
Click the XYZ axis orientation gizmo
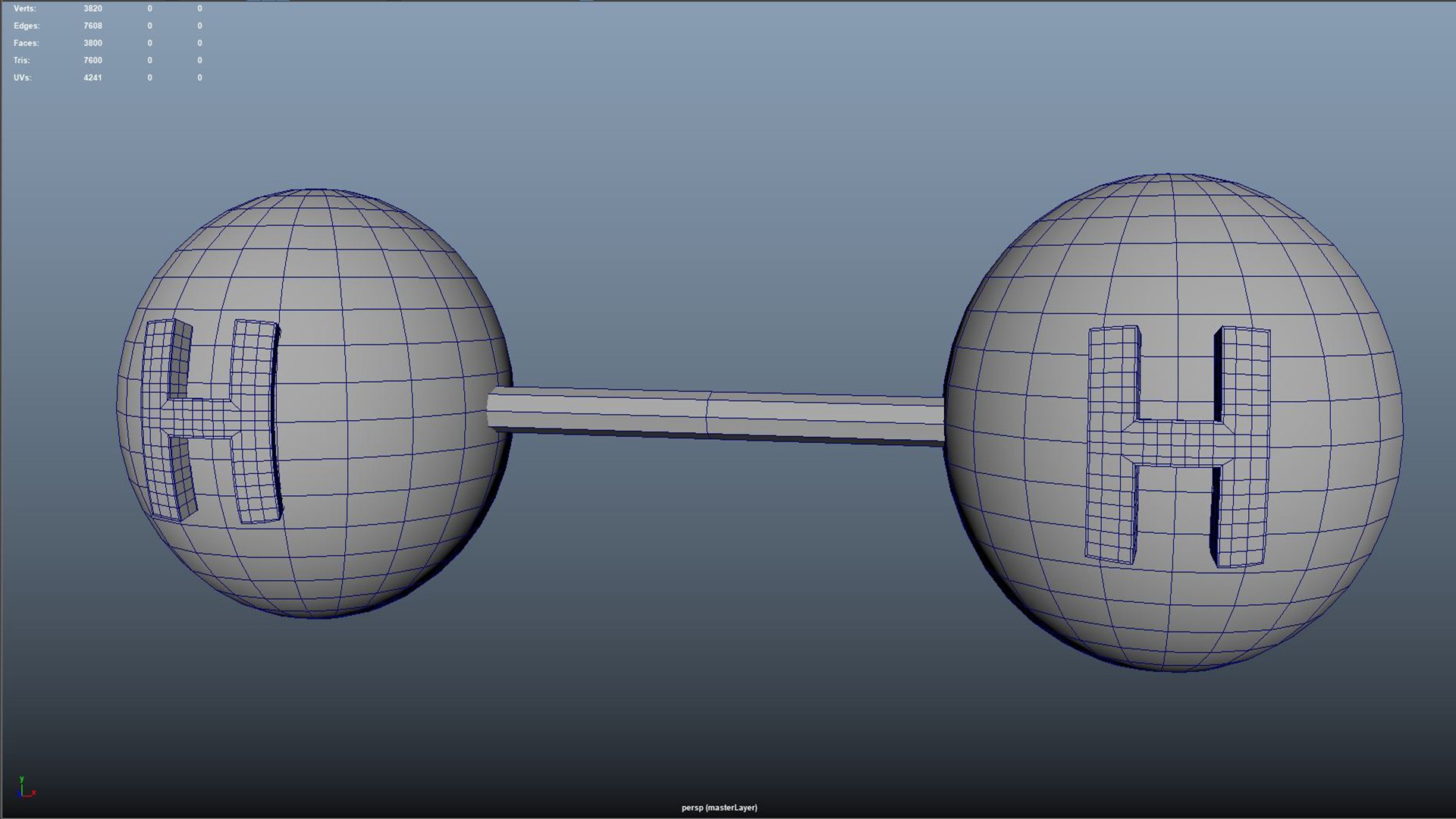27,788
